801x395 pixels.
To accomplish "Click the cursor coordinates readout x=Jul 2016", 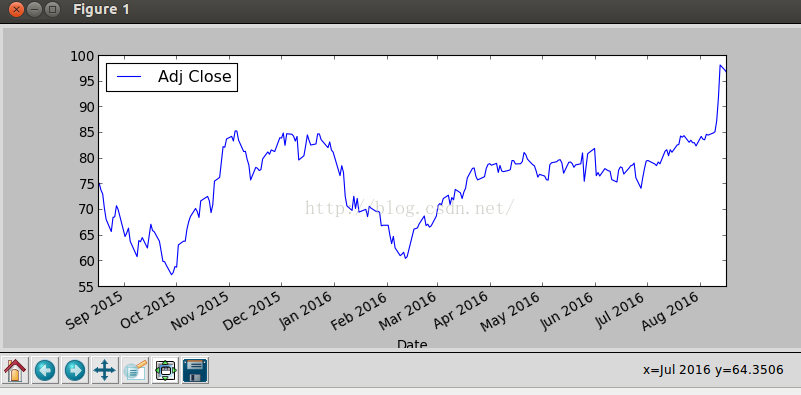I will 713,370.
